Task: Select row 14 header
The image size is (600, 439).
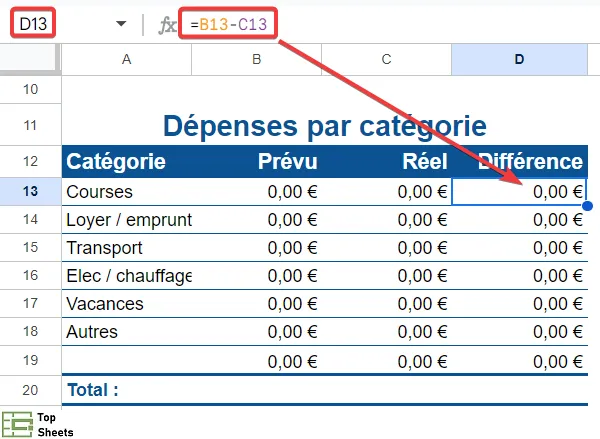Action: click(31, 219)
